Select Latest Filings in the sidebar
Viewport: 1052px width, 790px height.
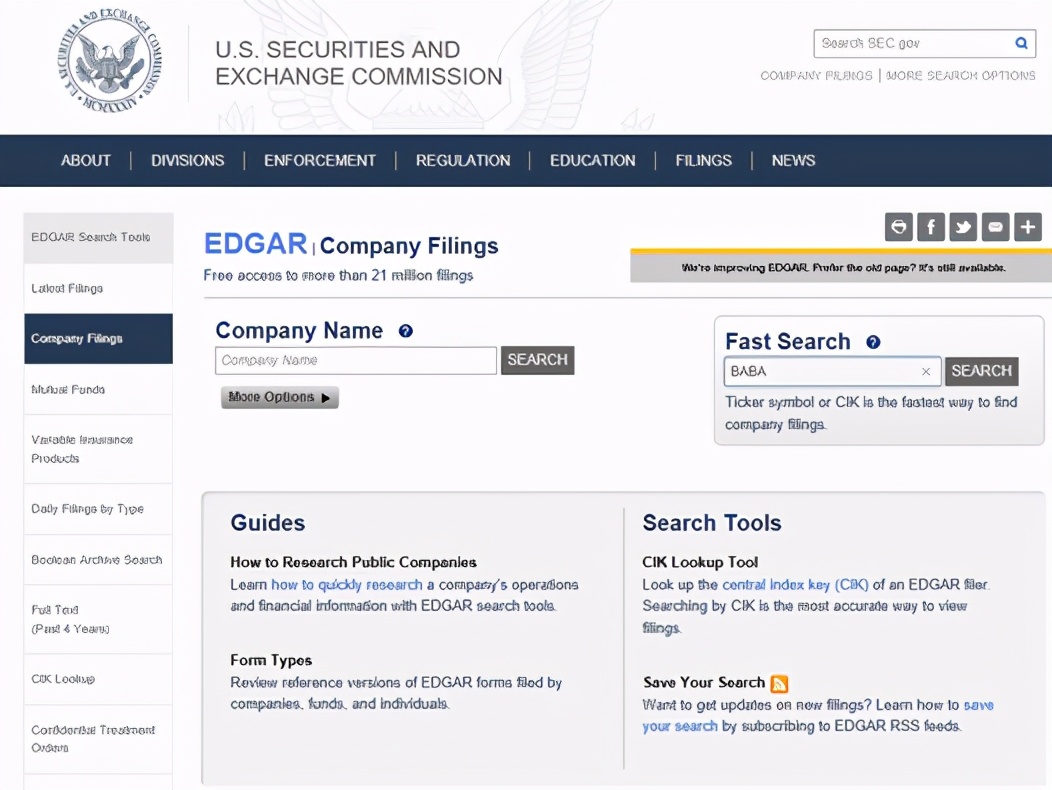tap(99, 289)
